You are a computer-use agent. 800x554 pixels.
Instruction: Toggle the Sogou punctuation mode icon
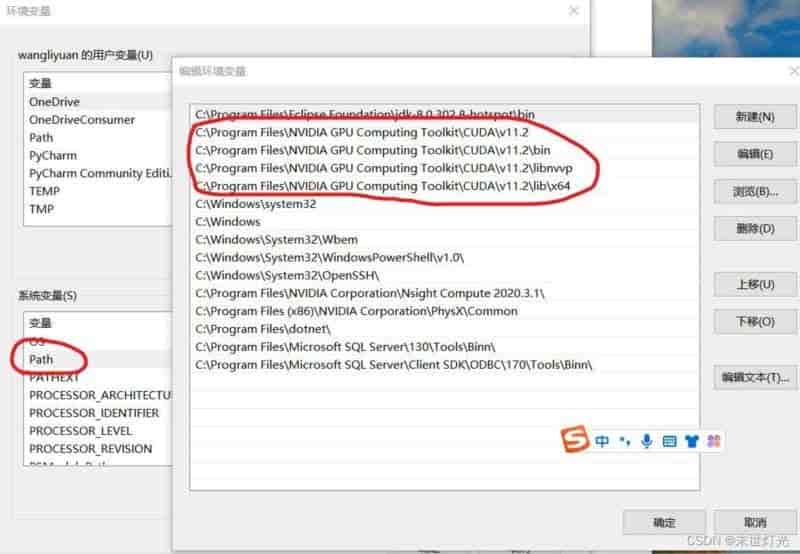pyautogui.click(x=625, y=441)
